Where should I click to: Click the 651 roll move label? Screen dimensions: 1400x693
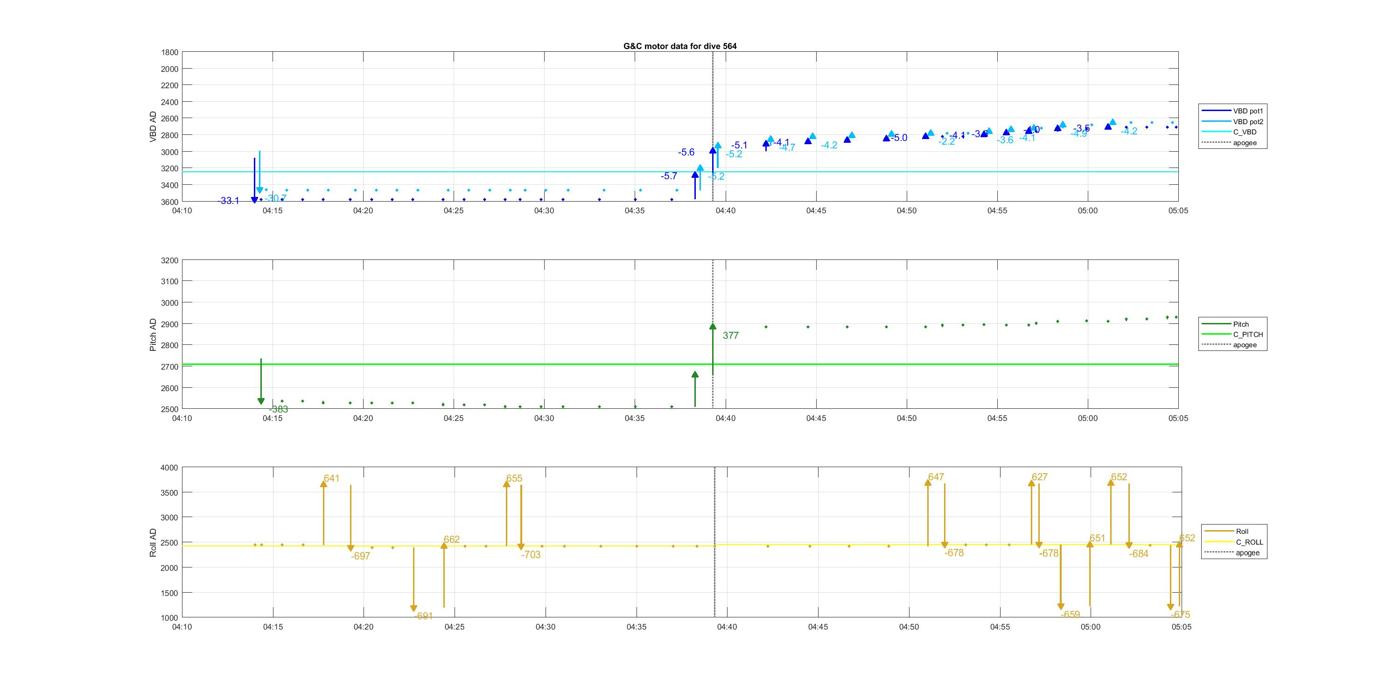(x=1098, y=538)
